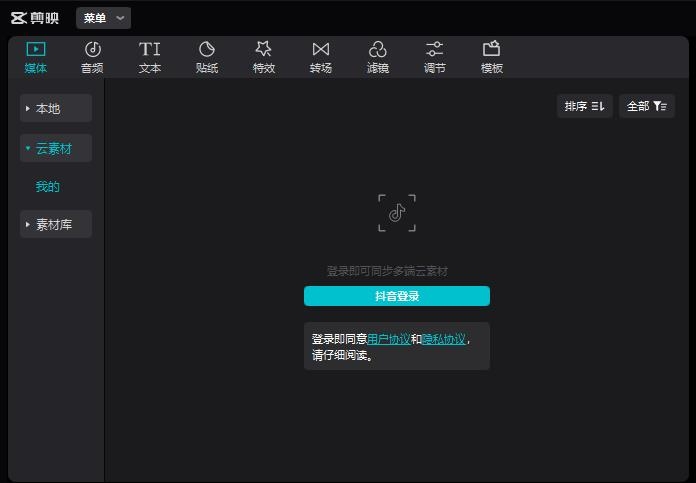Viewport: 696px width, 483px height.
Task: Open the 隐私协议 link
Action: click(443, 339)
